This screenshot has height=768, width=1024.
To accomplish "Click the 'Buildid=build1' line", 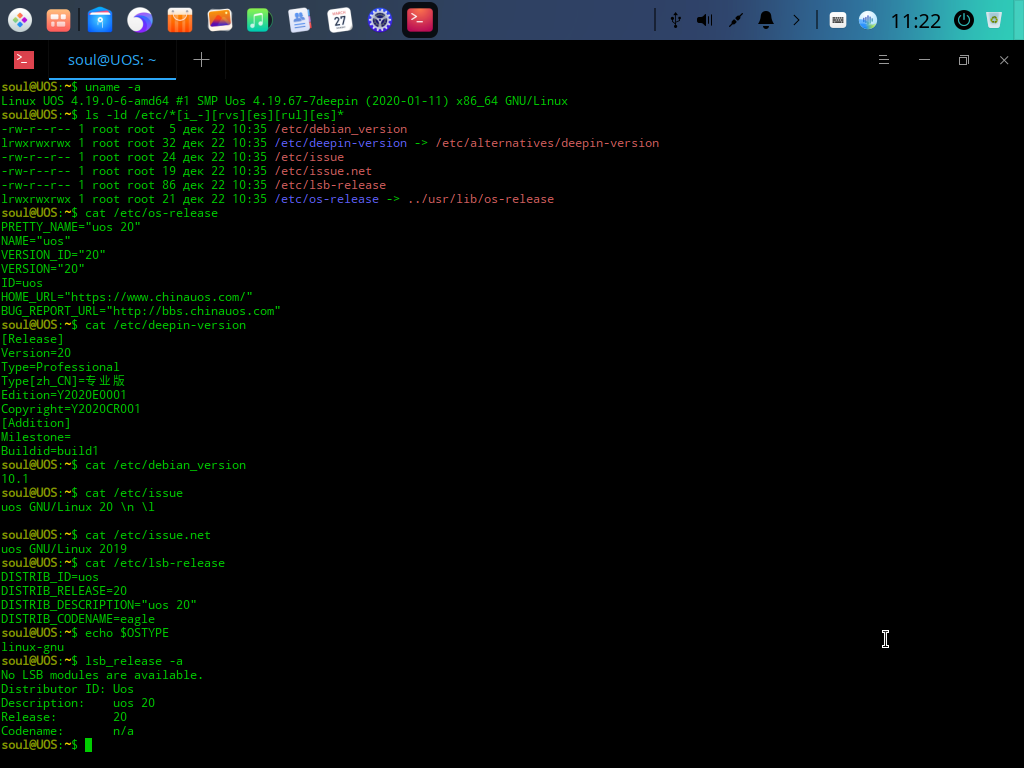I will (50, 451).
